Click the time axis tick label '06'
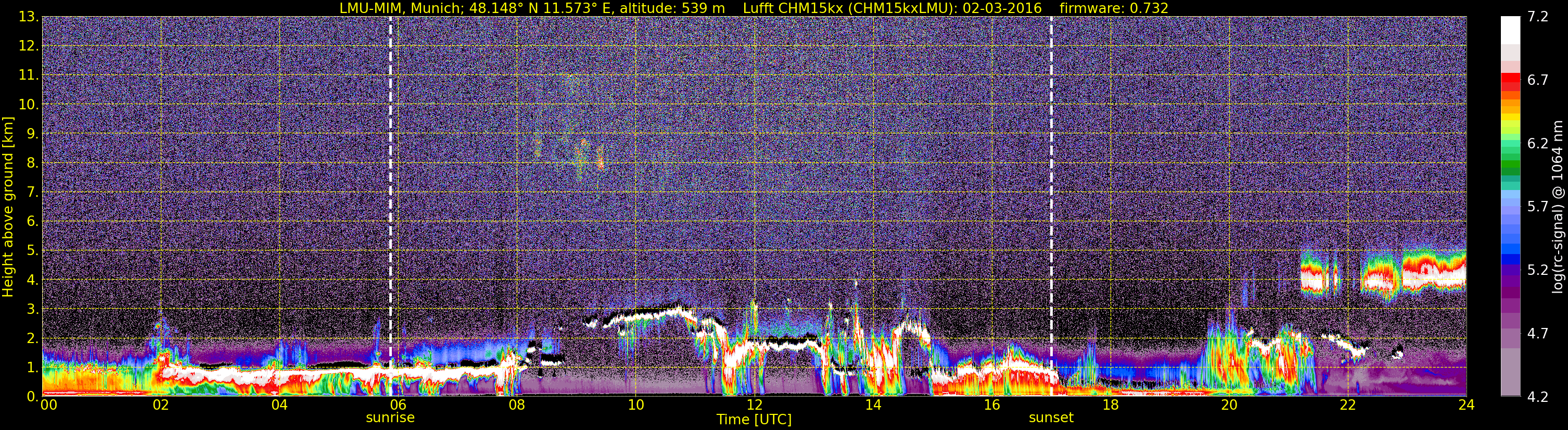The width and height of the screenshot is (1568, 430). click(398, 405)
